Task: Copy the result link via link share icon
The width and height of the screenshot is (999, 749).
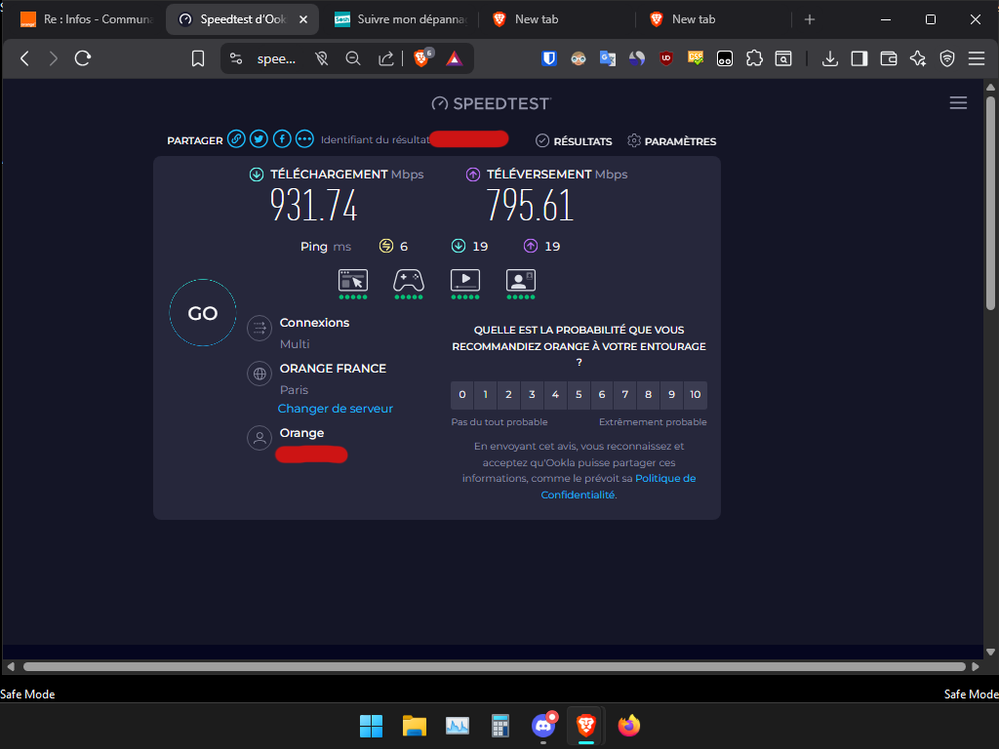Action: coord(236,139)
